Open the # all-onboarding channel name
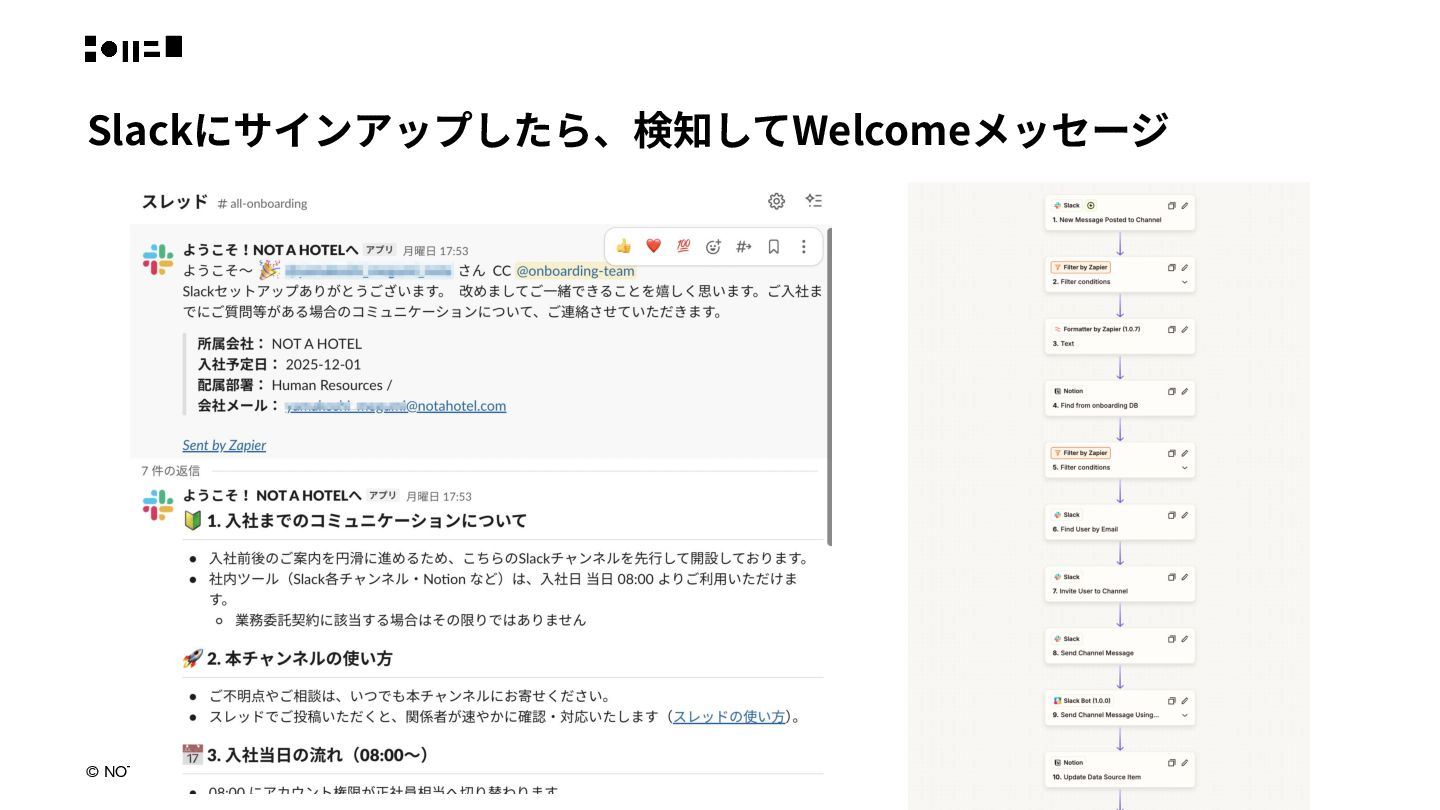The image size is (1440, 810). 263,203
